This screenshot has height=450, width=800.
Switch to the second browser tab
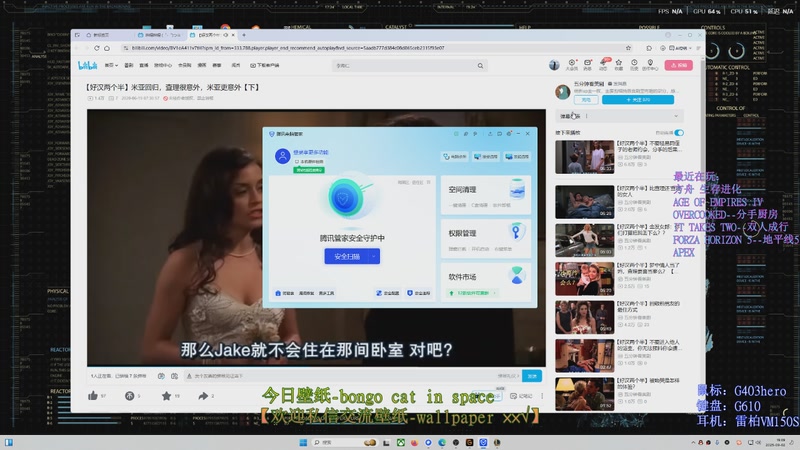pyautogui.click(x=160, y=35)
